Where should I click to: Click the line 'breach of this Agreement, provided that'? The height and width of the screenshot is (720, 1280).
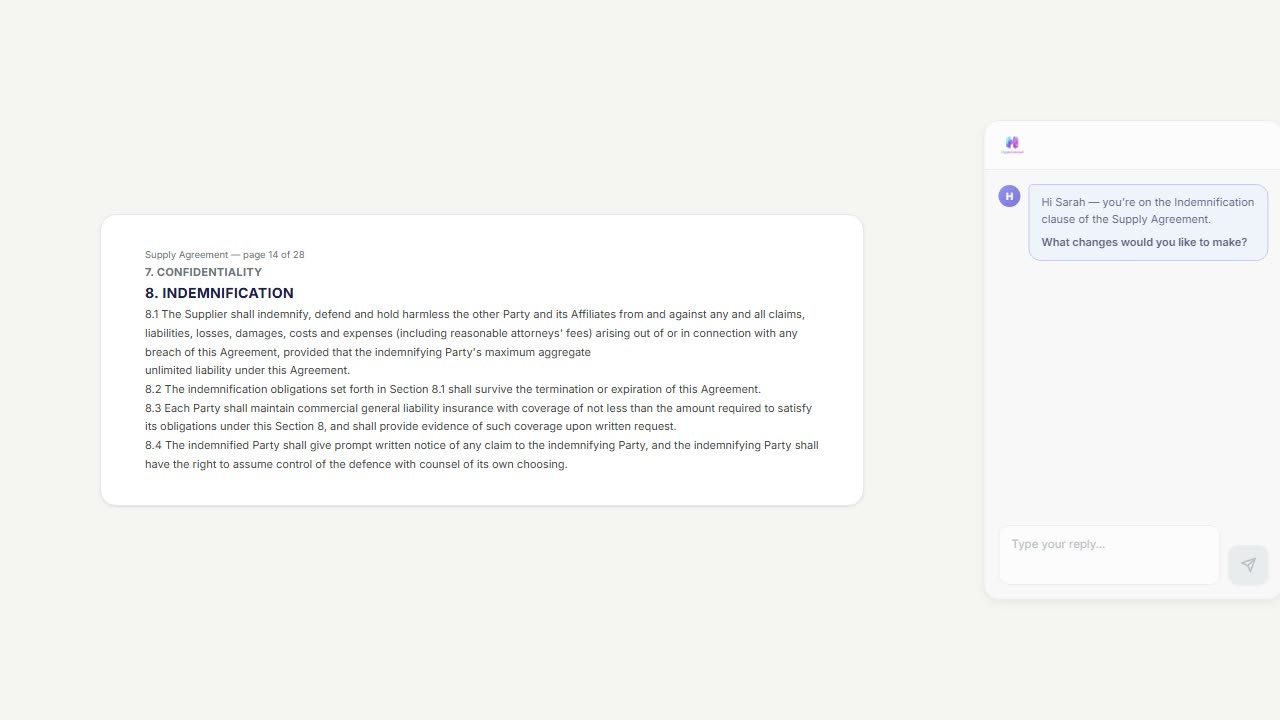(x=367, y=352)
